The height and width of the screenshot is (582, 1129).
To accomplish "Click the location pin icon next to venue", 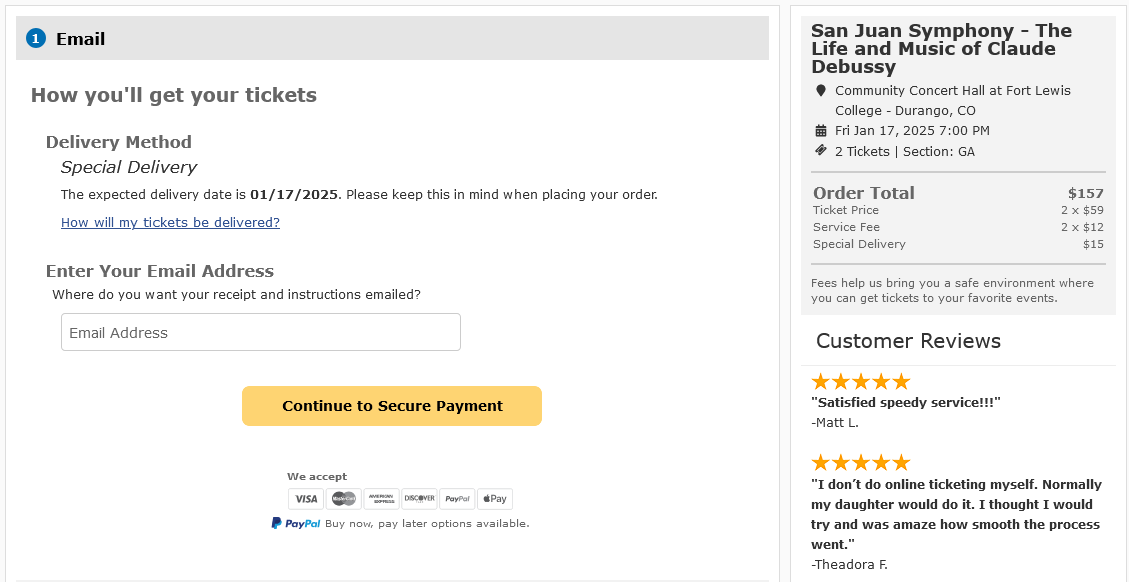I will tap(821, 91).
